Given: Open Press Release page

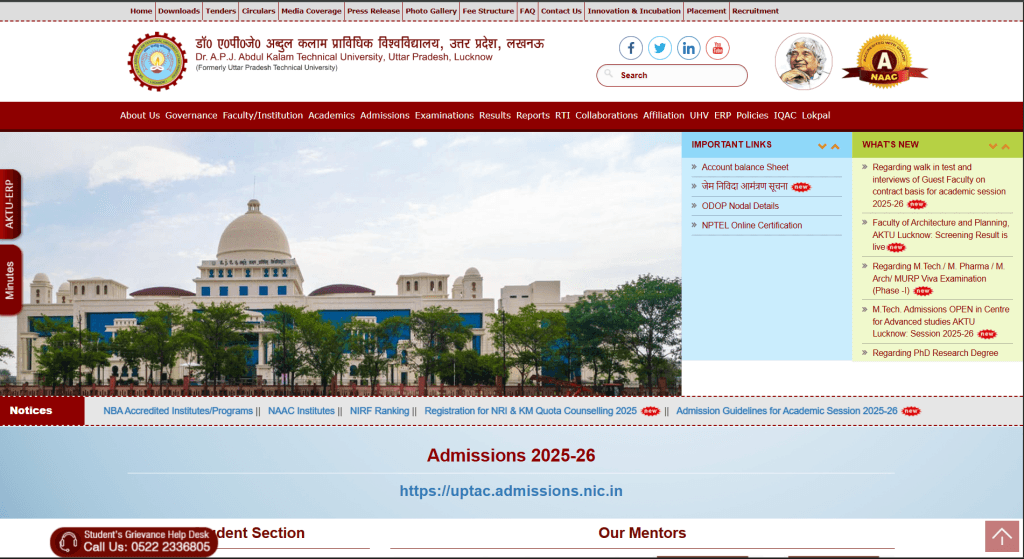Looking at the screenshot, I should 374,11.
